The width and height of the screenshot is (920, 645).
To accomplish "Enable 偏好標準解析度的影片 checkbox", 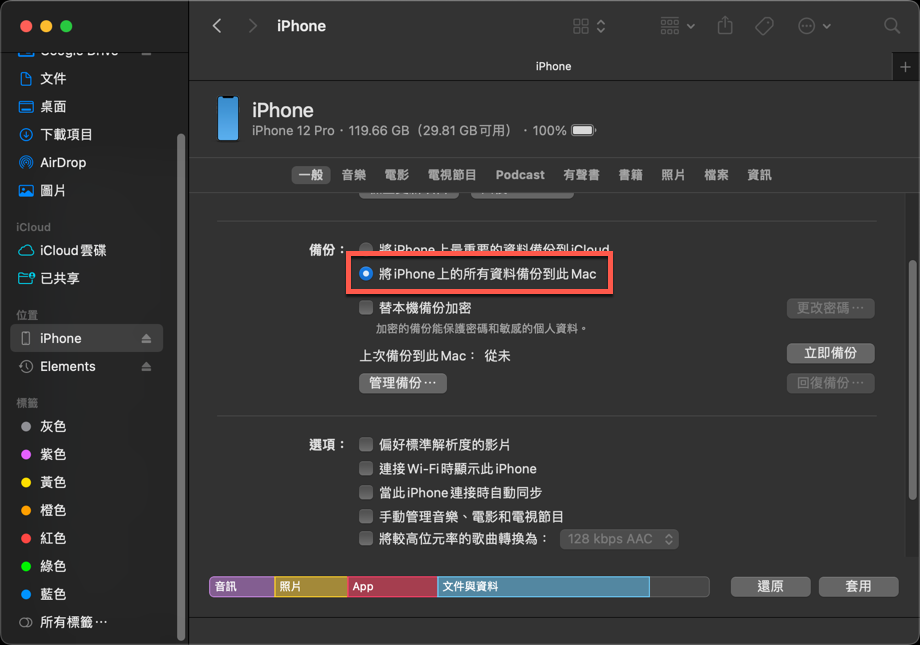I will [x=366, y=444].
